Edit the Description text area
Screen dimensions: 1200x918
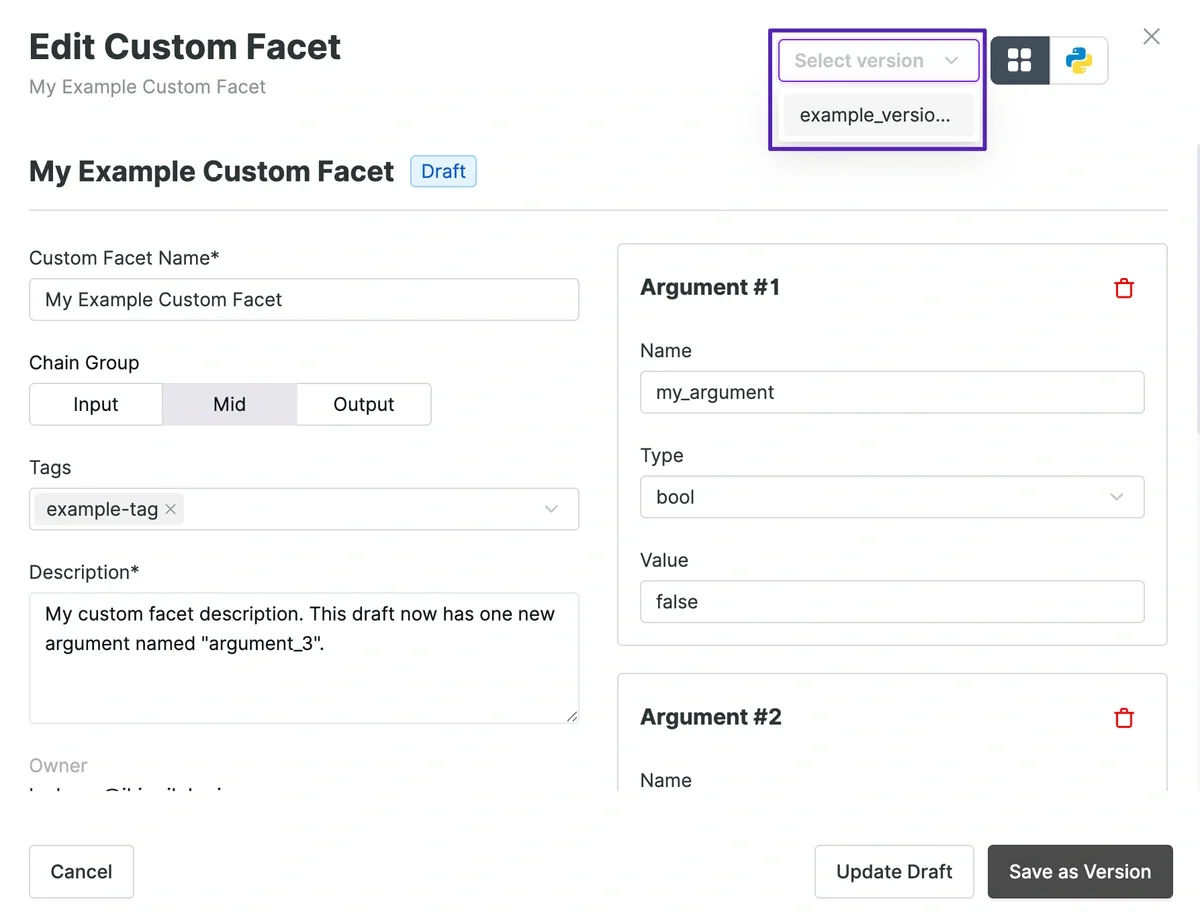point(304,658)
